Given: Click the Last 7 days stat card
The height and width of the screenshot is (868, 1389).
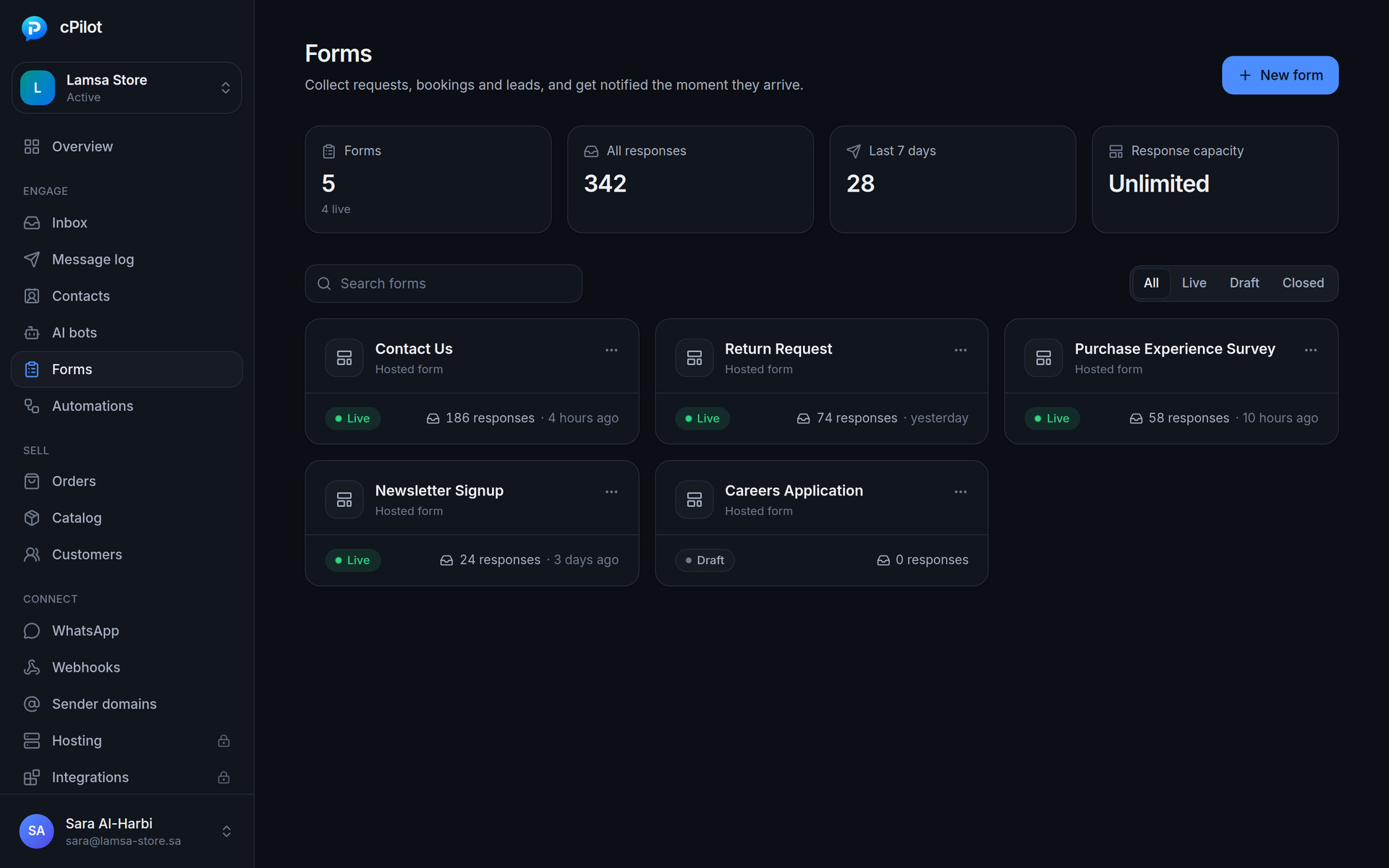Looking at the screenshot, I should tap(952, 179).
